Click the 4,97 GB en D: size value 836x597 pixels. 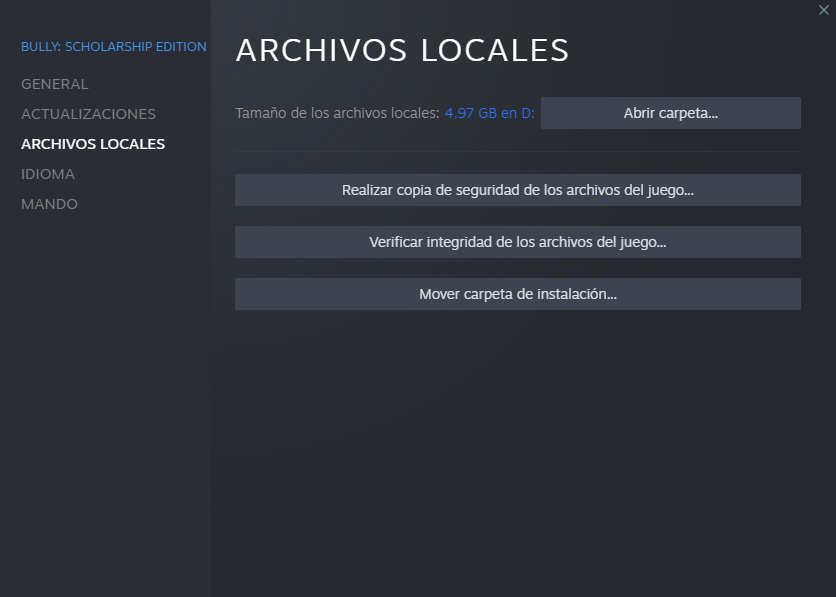489,113
